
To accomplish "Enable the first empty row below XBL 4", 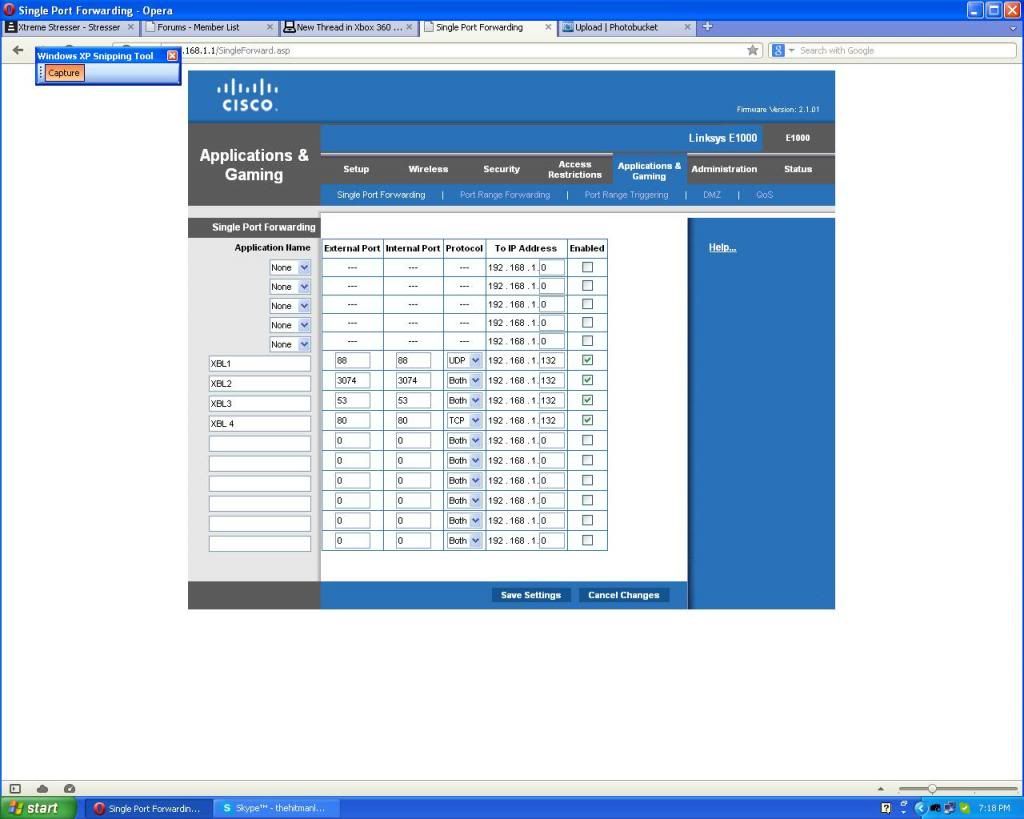I will [587, 440].
